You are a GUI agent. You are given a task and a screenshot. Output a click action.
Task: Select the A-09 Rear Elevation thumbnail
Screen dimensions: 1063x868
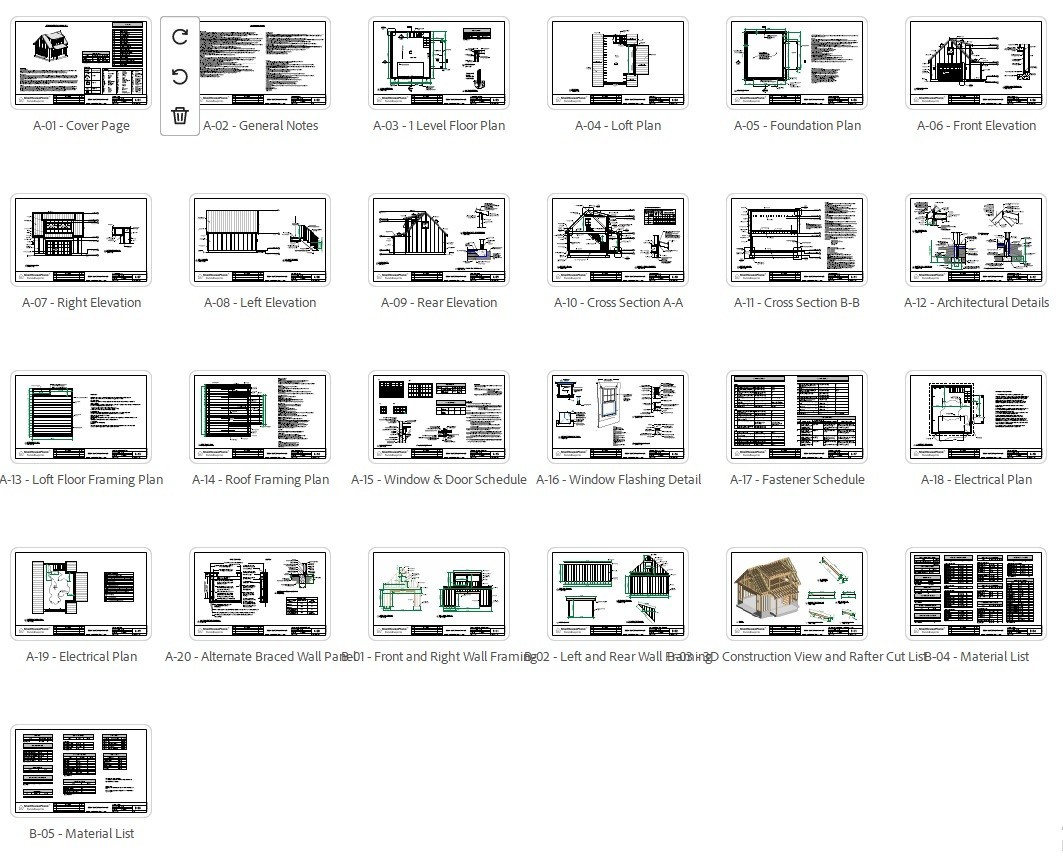click(439, 240)
